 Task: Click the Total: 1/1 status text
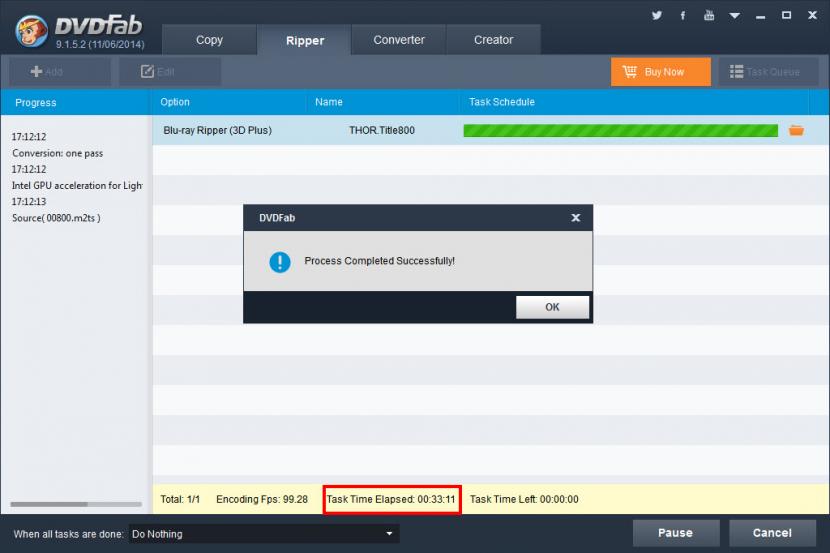click(x=180, y=499)
